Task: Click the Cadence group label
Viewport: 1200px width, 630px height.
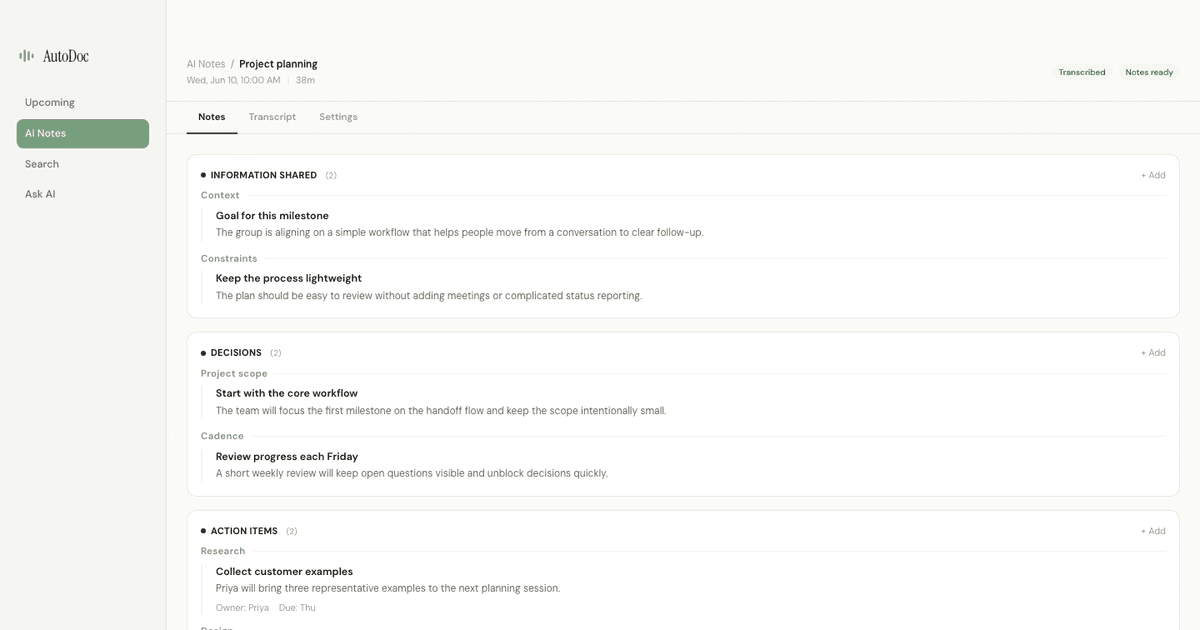Action: click(x=222, y=436)
